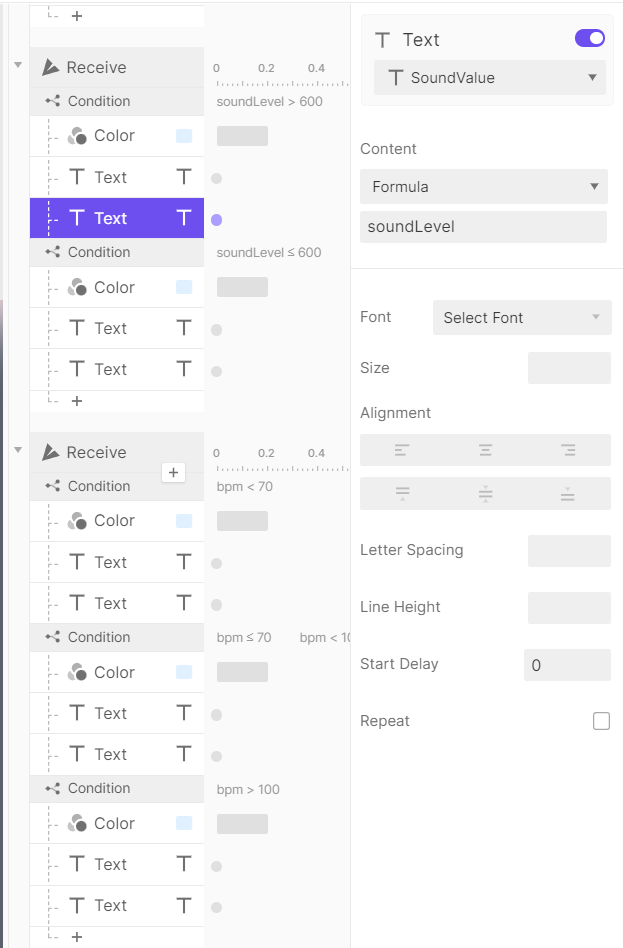Viewport: 623px width, 948px height.
Task: Select the left text alignment icon
Action: pos(401,449)
